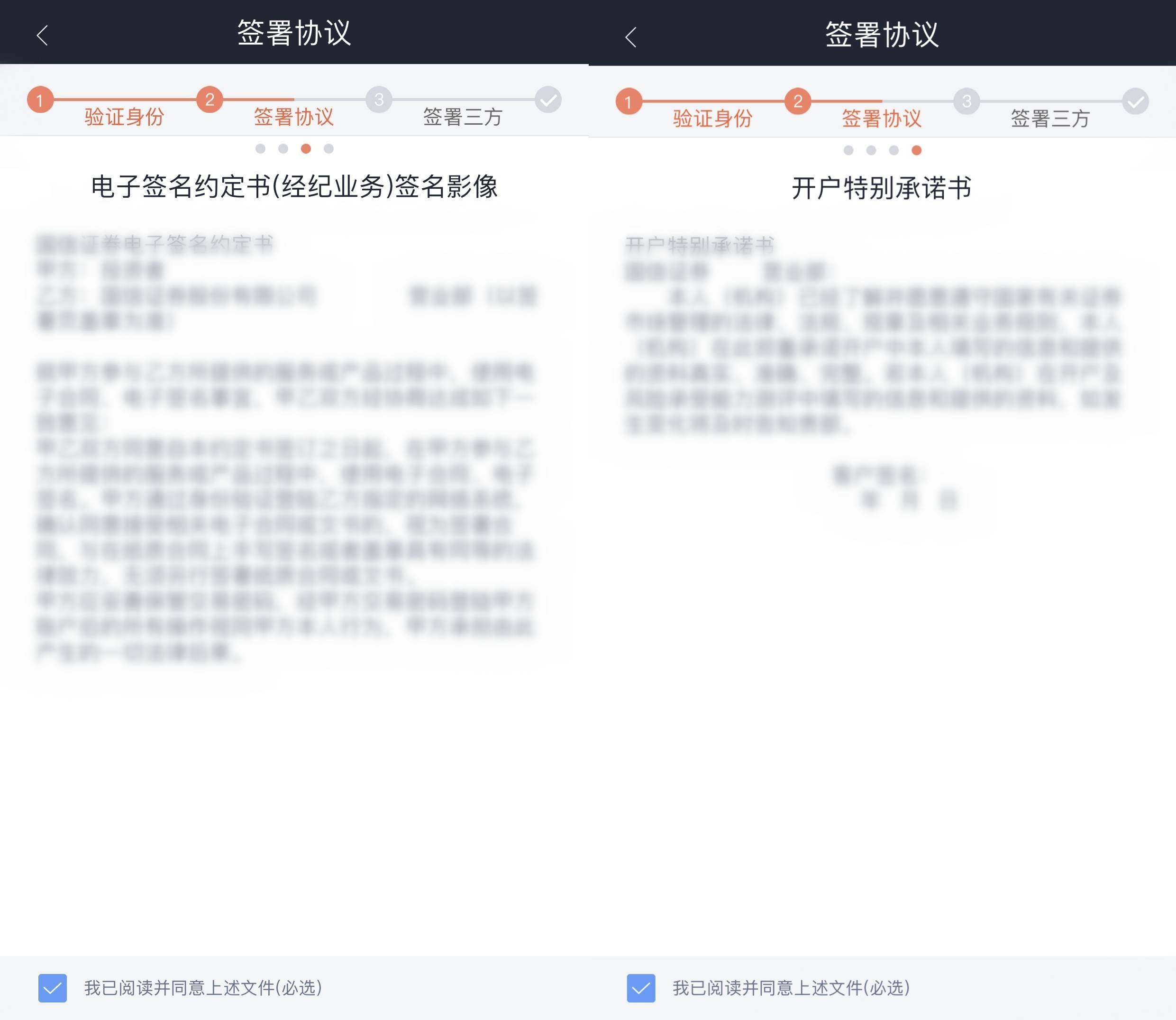The height and width of the screenshot is (1020, 1176).
Task: Click final checkmark step circle on left
Action: [548, 100]
